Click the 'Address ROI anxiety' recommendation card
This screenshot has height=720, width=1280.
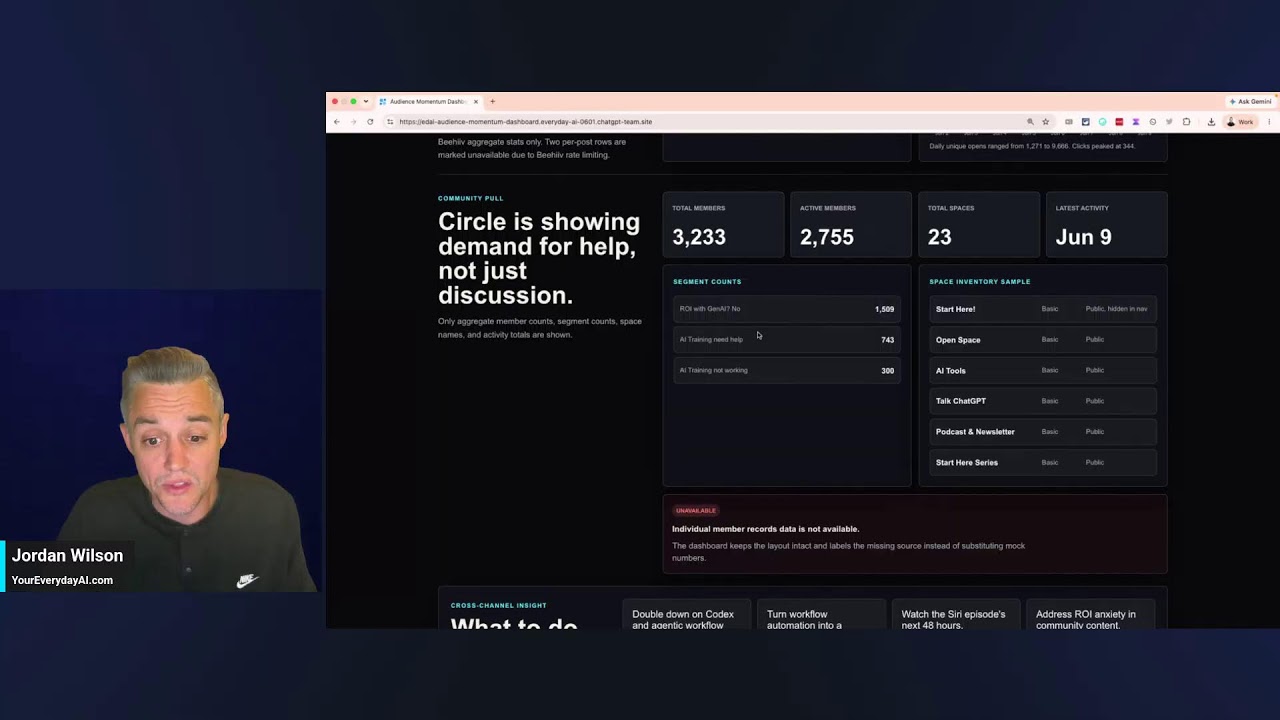click(1090, 616)
